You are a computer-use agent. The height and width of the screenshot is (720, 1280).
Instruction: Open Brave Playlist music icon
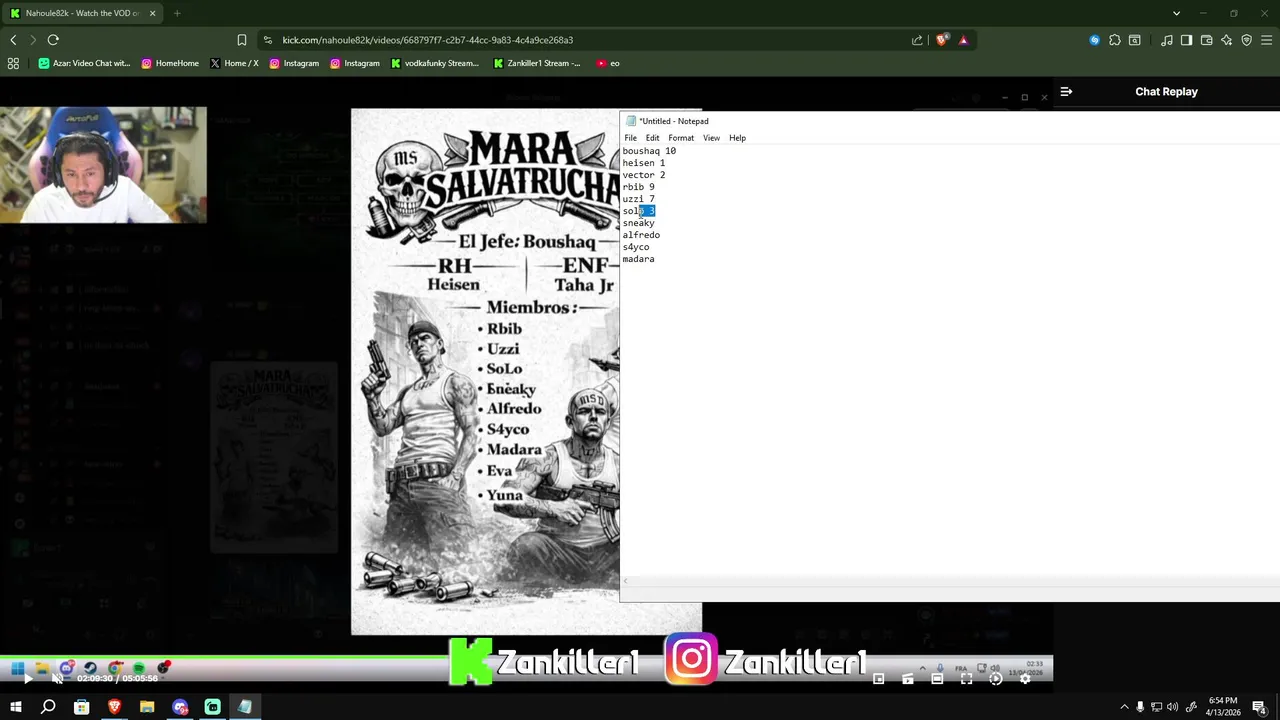pyautogui.click(x=1167, y=40)
